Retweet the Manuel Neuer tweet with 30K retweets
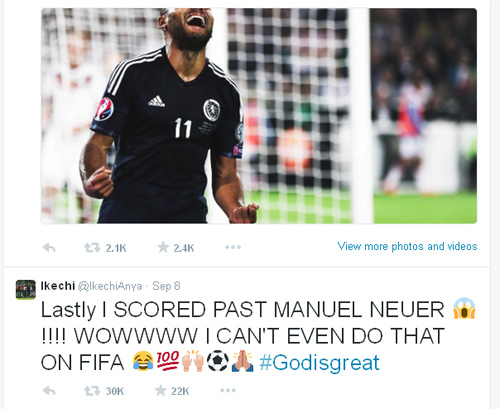500x409 pixels. [92, 391]
